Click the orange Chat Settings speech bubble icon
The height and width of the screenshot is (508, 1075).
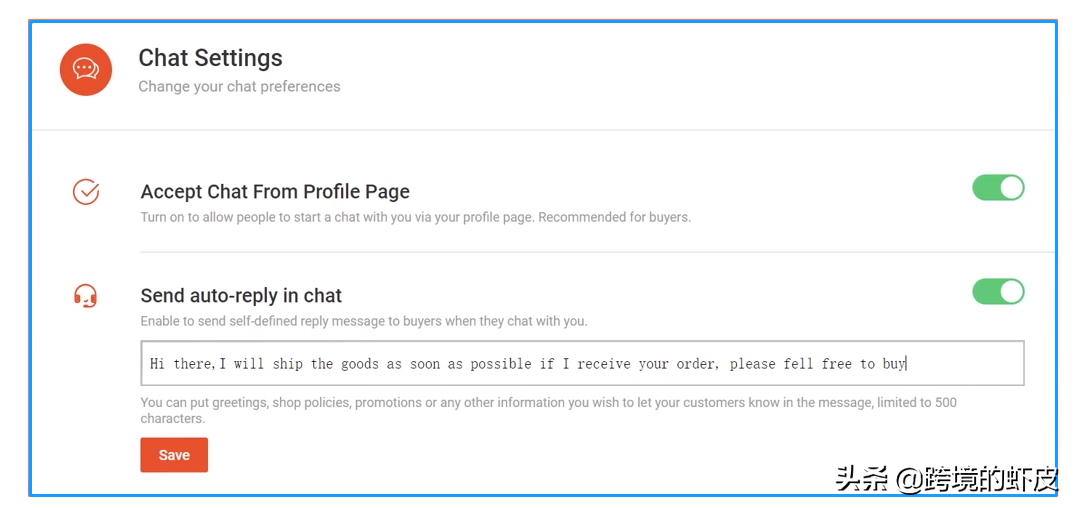pos(86,69)
